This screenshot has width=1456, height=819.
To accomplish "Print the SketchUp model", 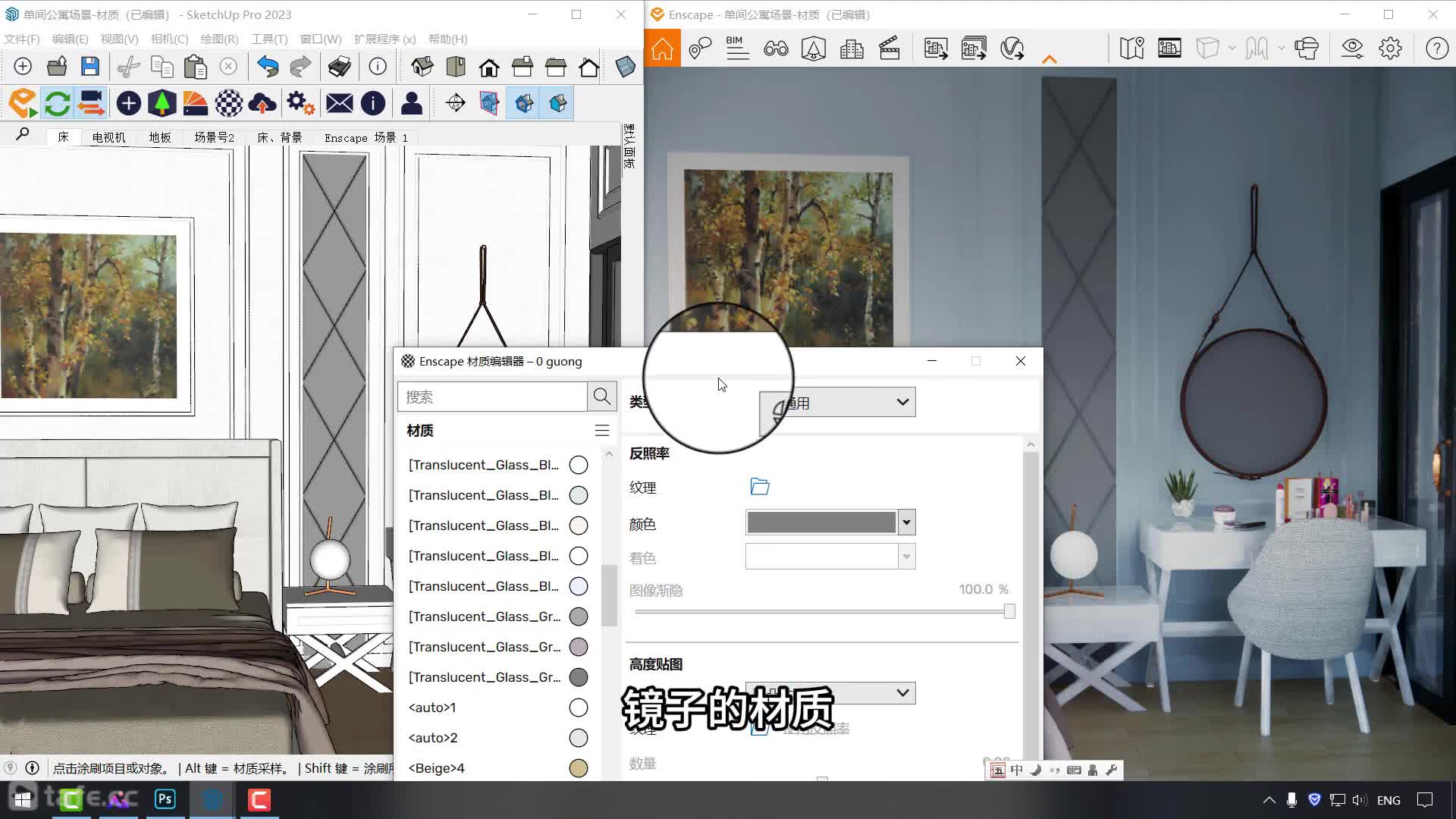I will [x=339, y=67].
